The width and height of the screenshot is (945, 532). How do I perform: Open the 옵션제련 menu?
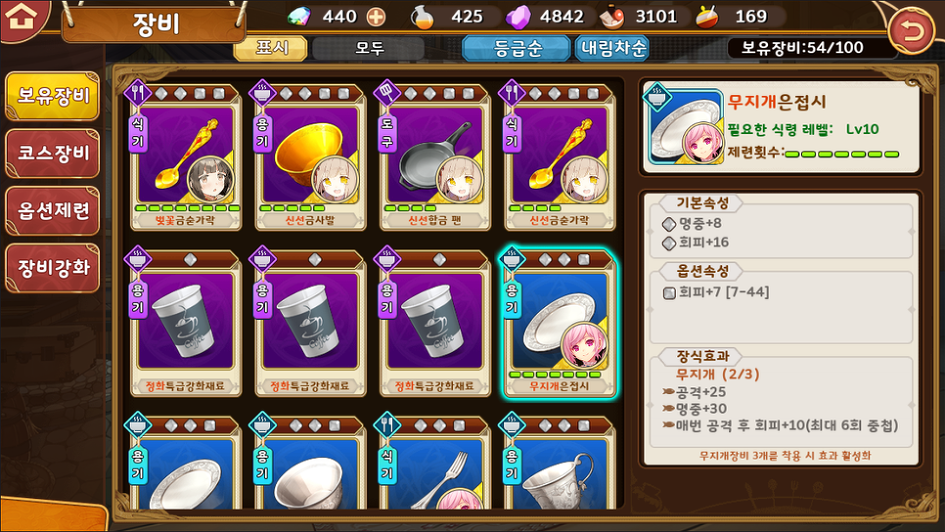pyautogui.click(x=52, y=210)
